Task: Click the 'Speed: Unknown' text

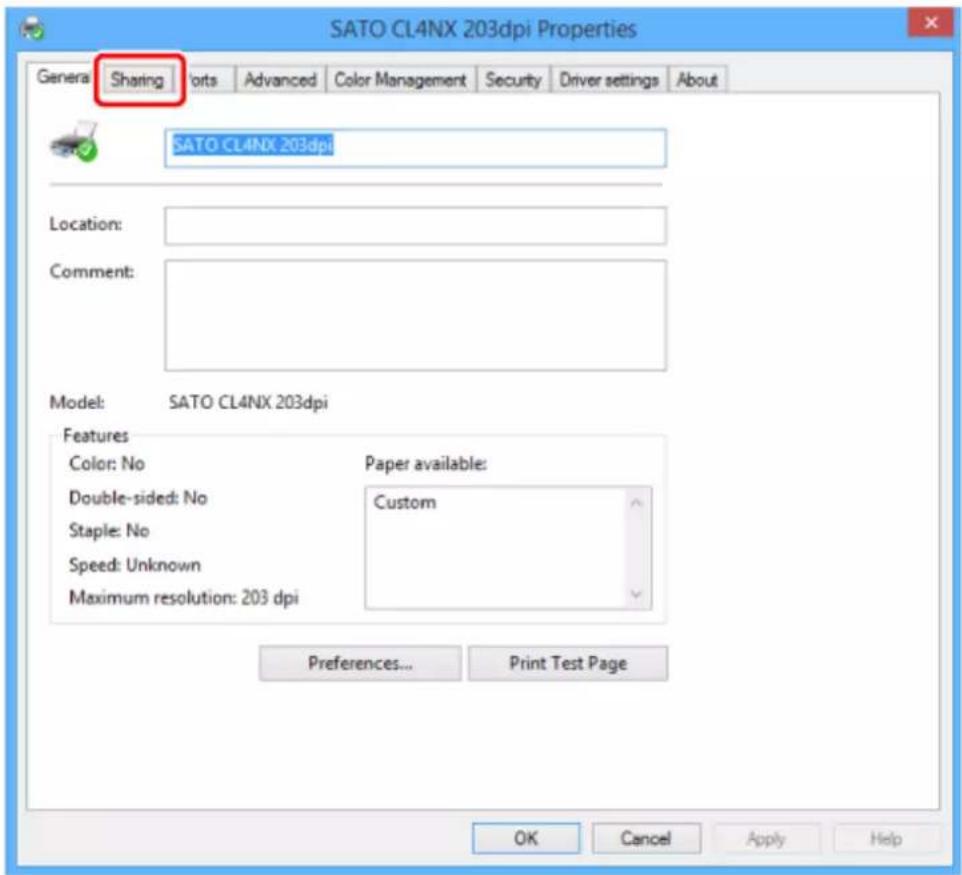Action: click(135, 565)
